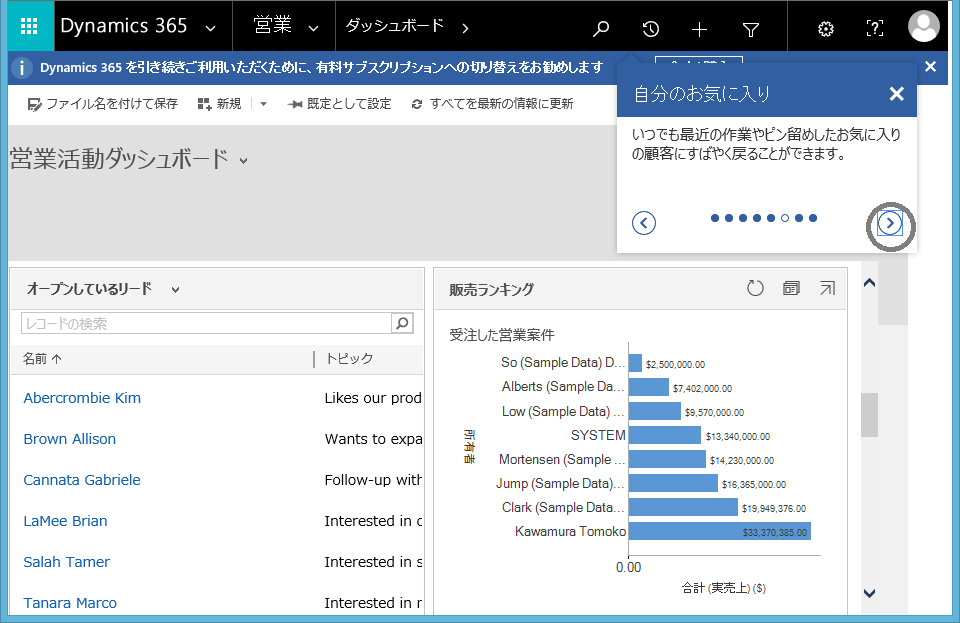The width and height of the screenshot is (960, 623).
Task: Click the dashboard scroll down arrow
Action: [869, 592]
